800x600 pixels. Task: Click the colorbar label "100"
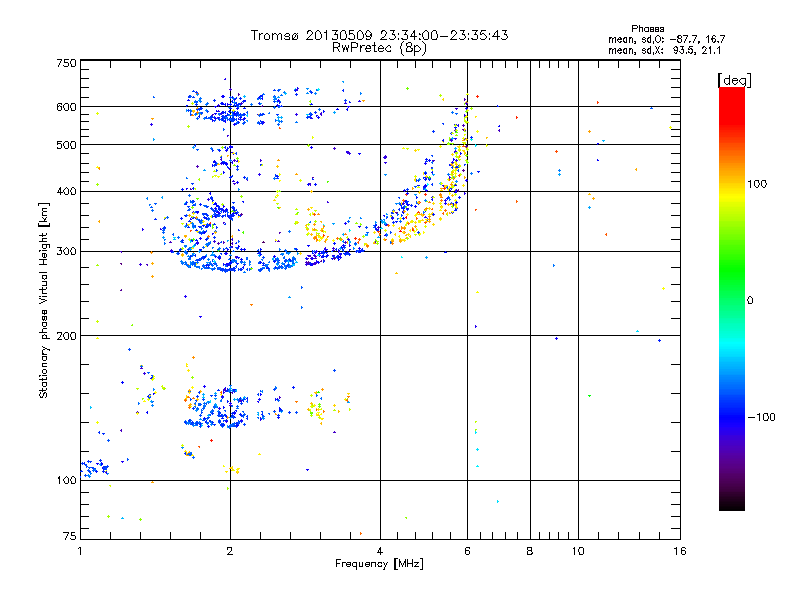[757, 184]
